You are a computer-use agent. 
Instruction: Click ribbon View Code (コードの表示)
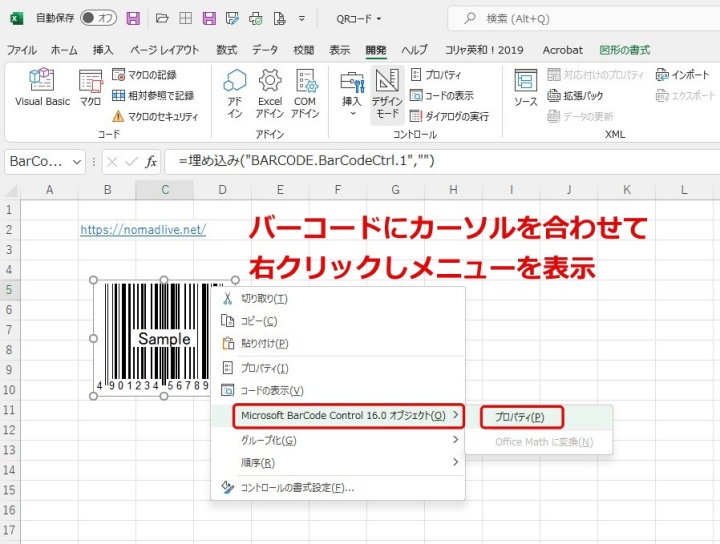click(442, 95)
